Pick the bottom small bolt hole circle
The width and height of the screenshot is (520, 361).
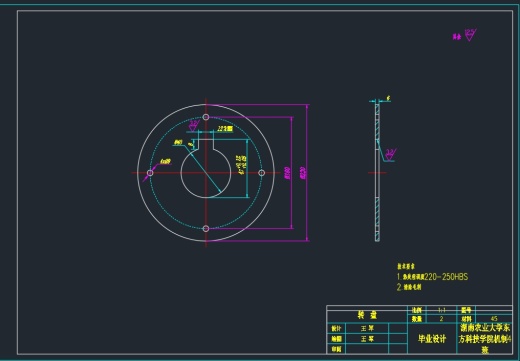point(206,228)
